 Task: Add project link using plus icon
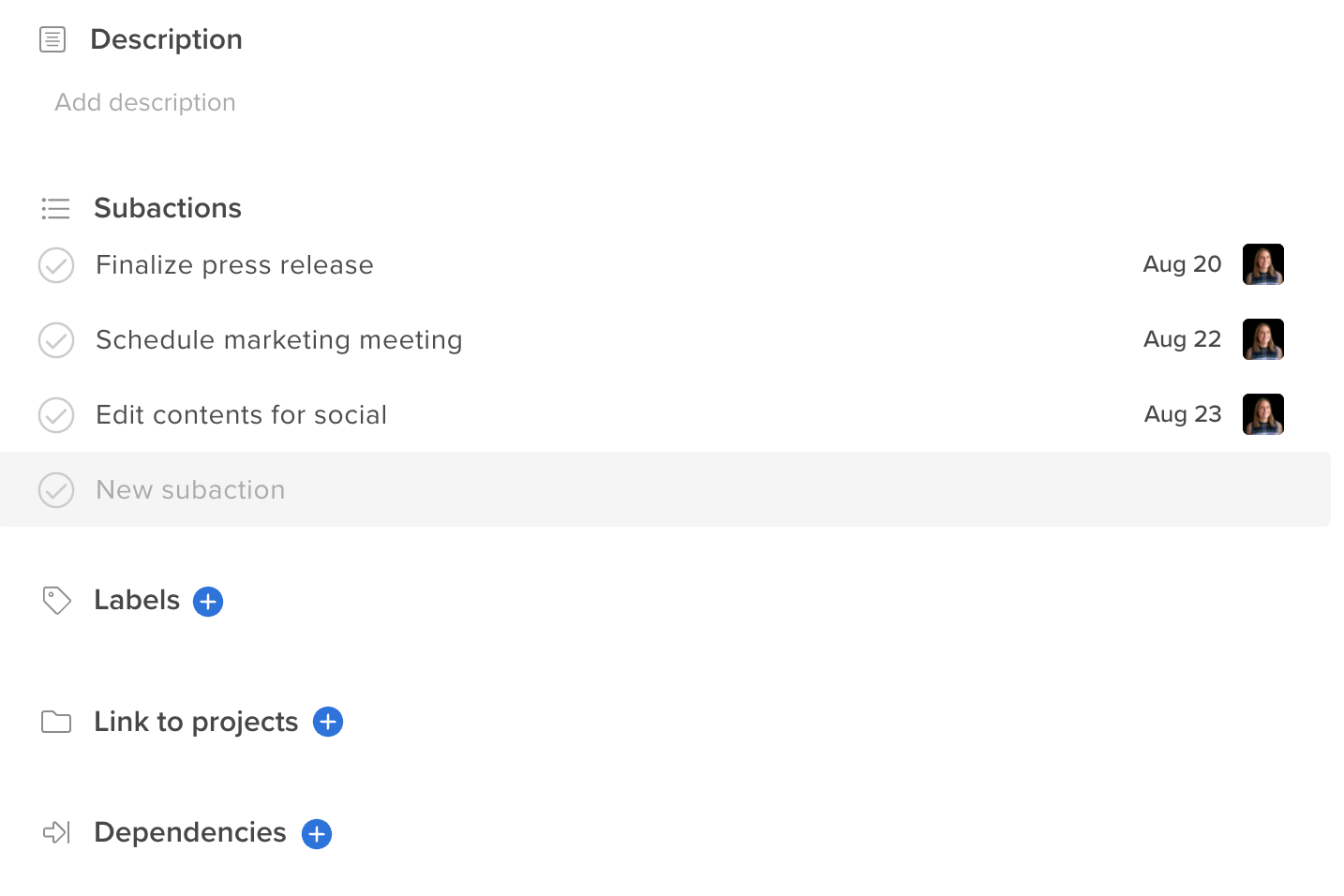click(x=328, y=722)
